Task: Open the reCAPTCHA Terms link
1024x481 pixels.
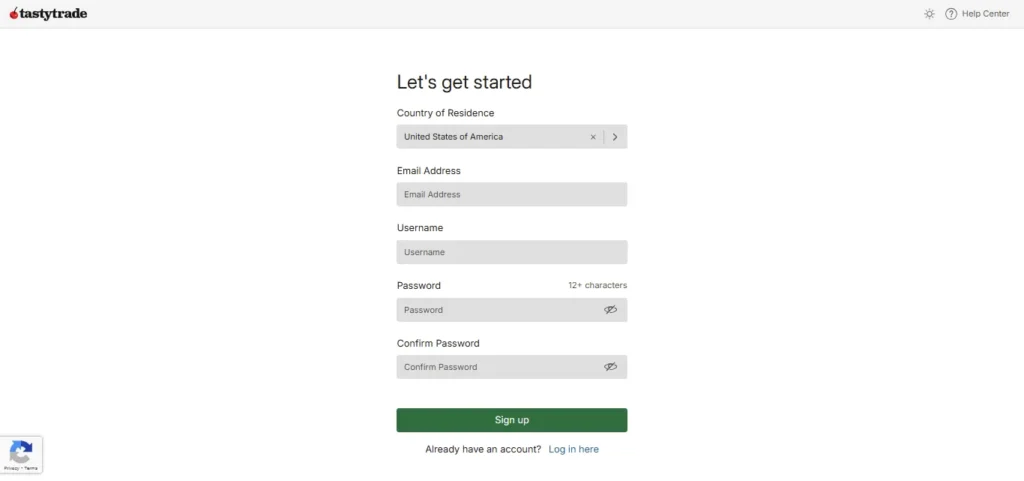Action: [x=31, y=468]
